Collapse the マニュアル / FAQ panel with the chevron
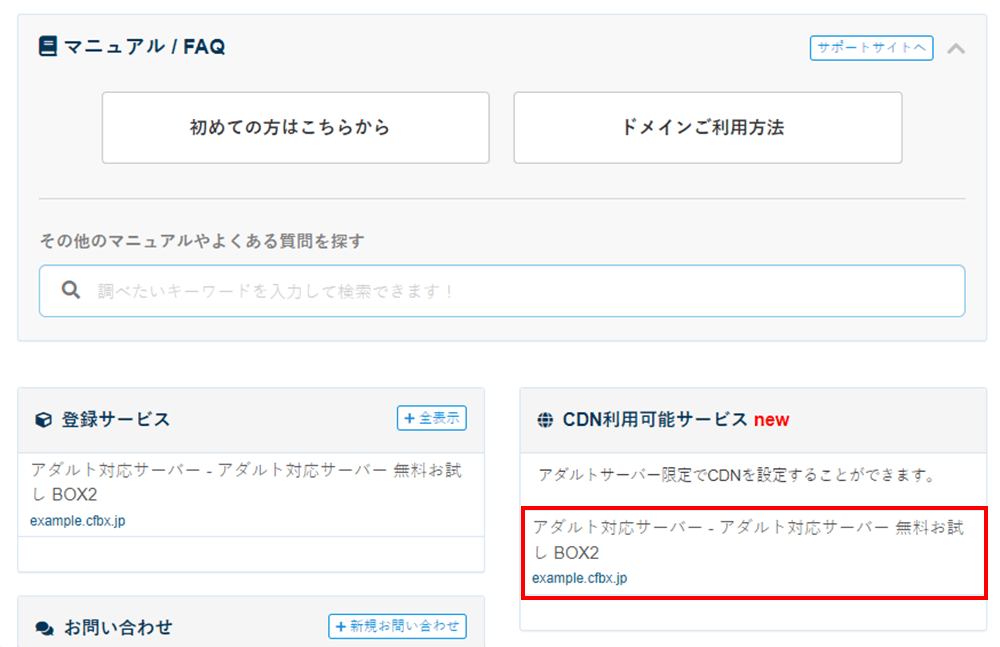 (956, 48)
